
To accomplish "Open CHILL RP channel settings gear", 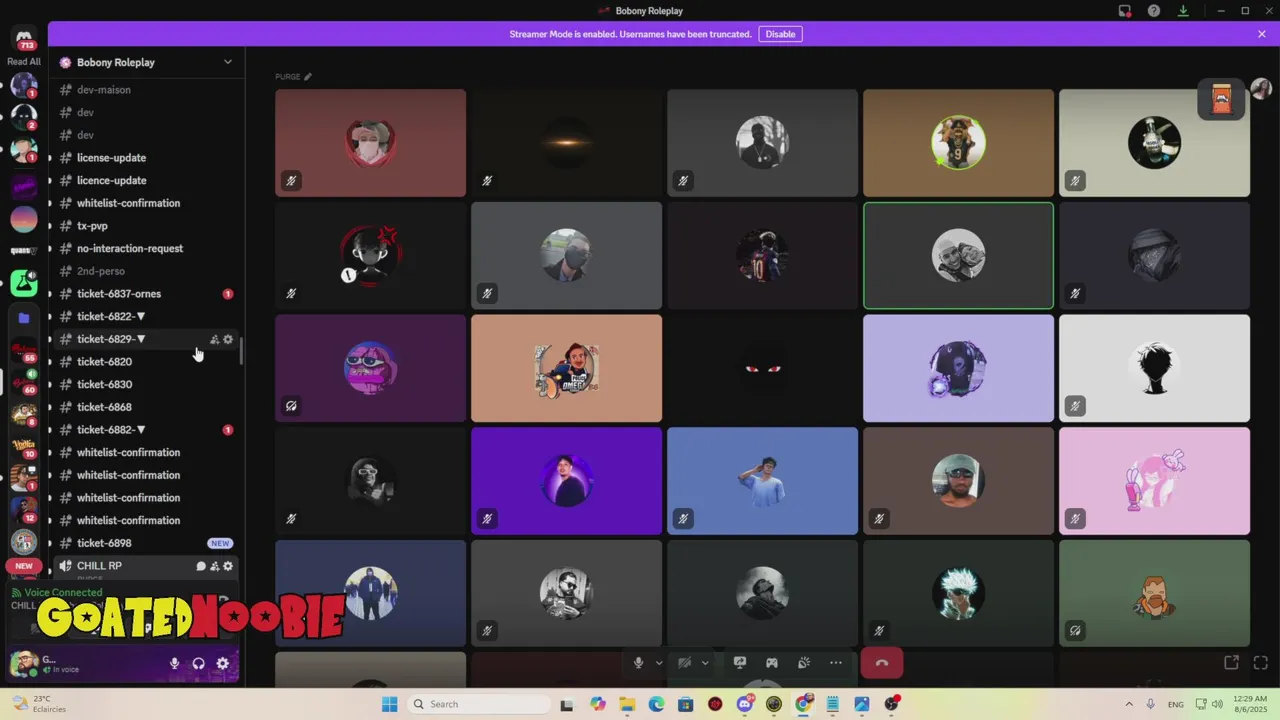I will 228,566.
